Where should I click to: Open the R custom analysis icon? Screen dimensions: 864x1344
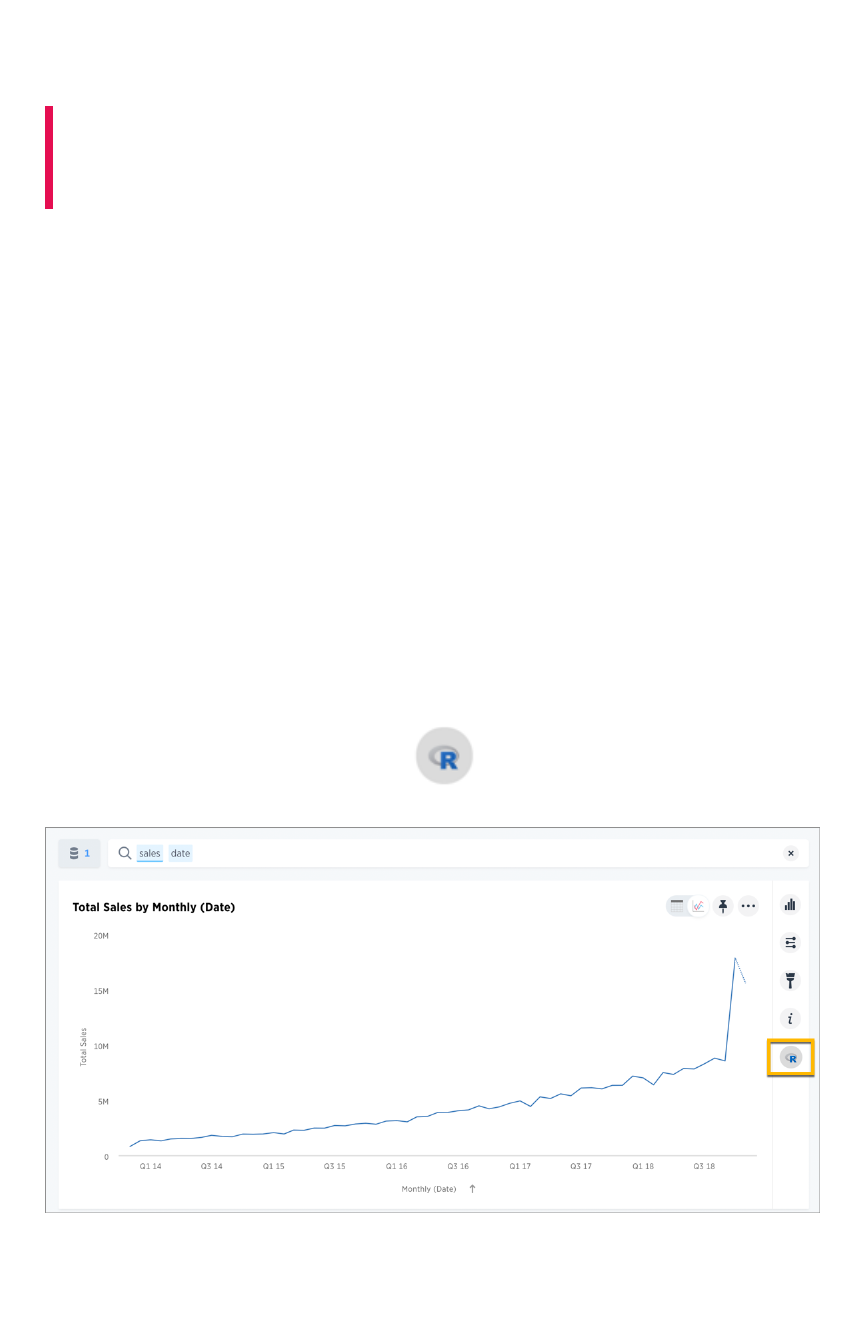click(791, 1057)
